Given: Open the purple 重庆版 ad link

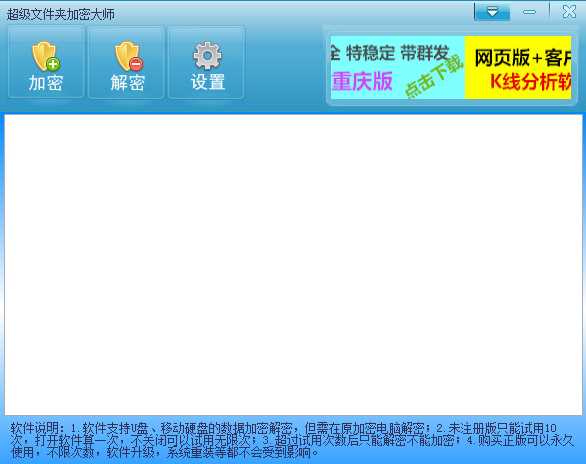Looking at the screenshot, I should pyautogui.click(x=362, y=81).
